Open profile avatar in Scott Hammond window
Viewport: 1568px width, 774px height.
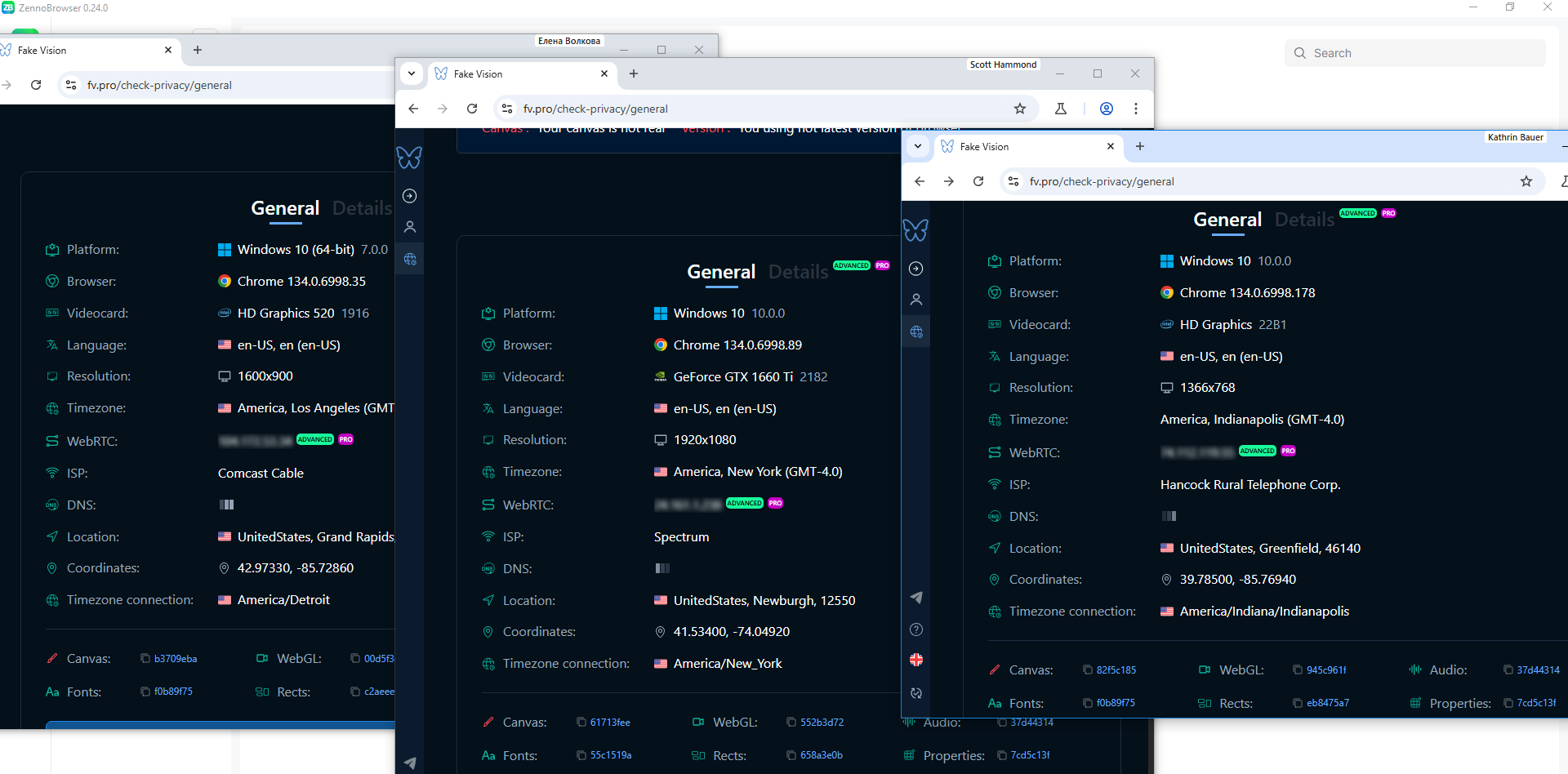click(x=1107, y=109)
